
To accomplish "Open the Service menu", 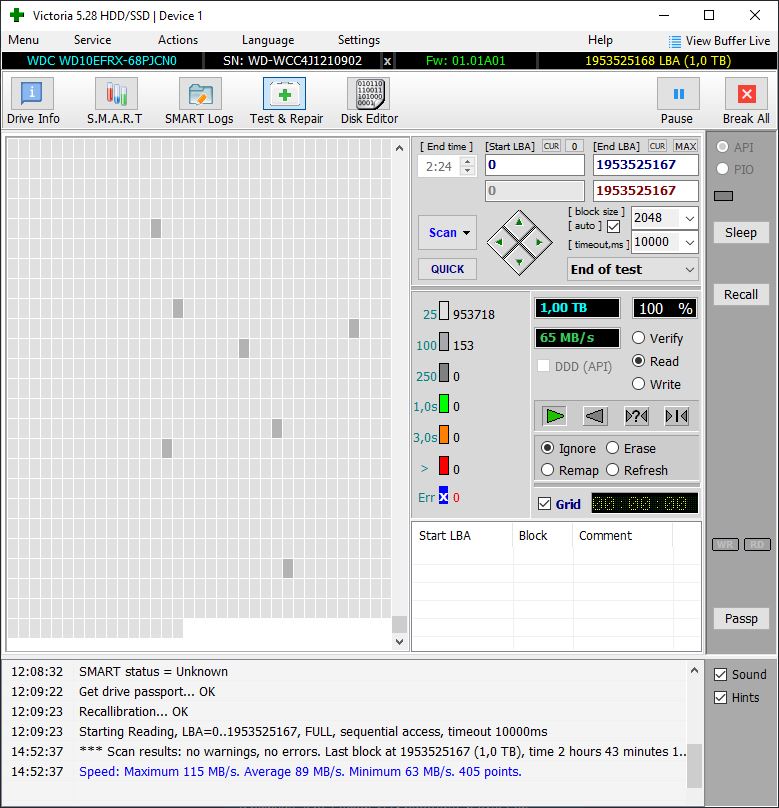I will pyautogui.click(x=92, y=40).
